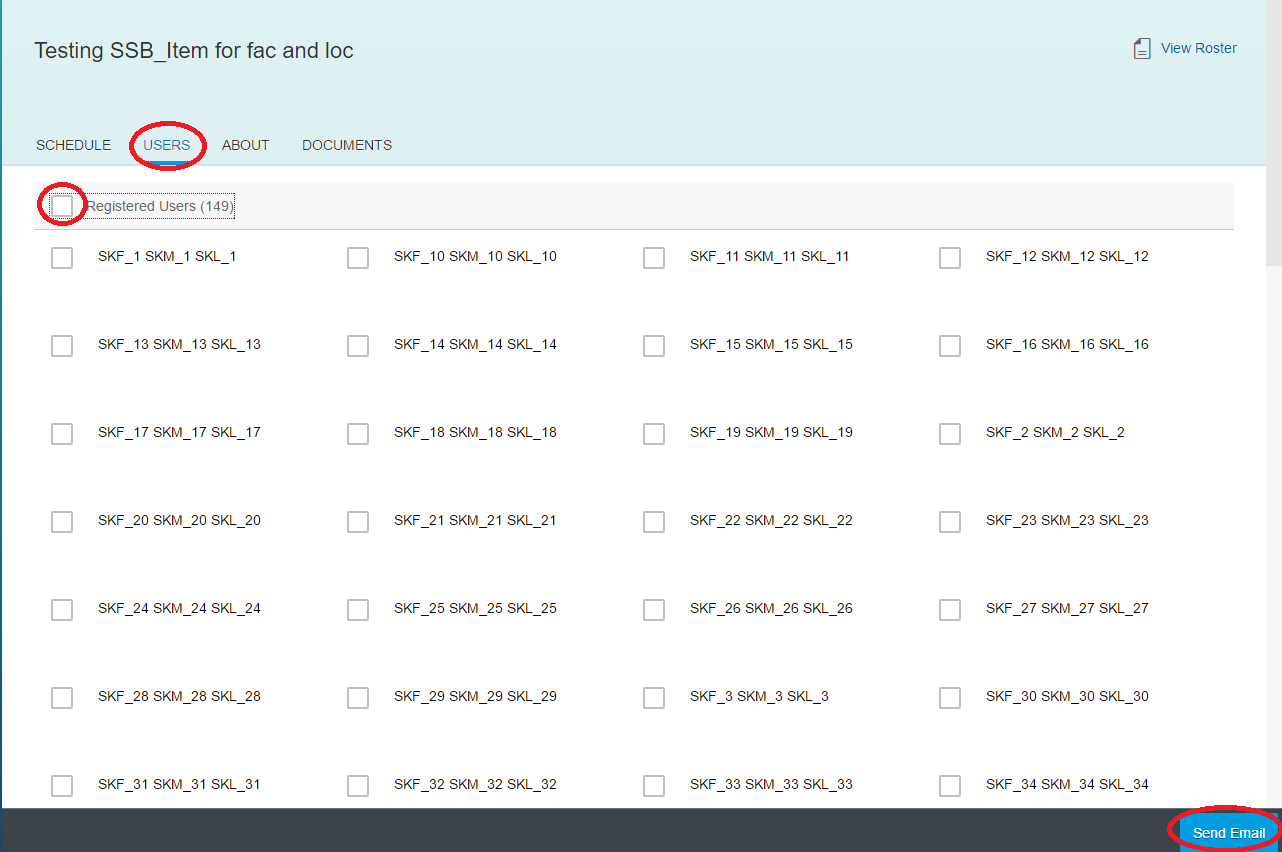Click the Registered Users (149) label

(x=160, y=206)
